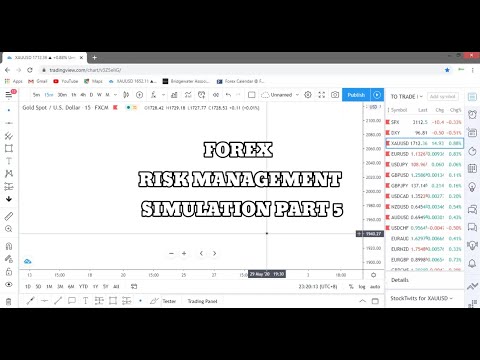Screen dimensions: 480x360
Task: Open the Notifications bell panel
Action: click(x=472, y=263)
